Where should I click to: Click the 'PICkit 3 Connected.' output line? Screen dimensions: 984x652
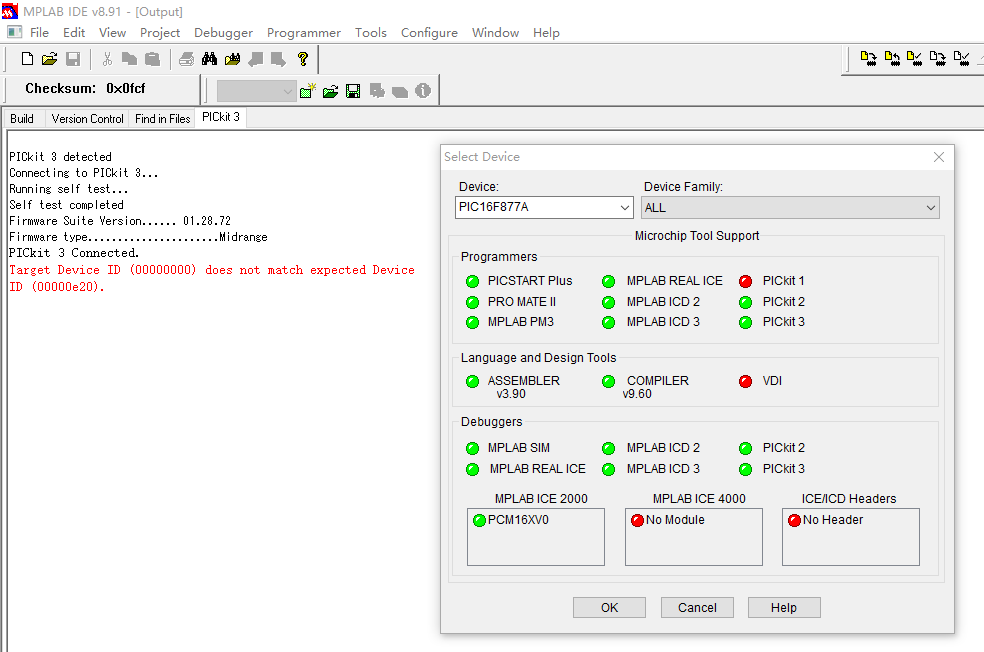click(74, 253)
